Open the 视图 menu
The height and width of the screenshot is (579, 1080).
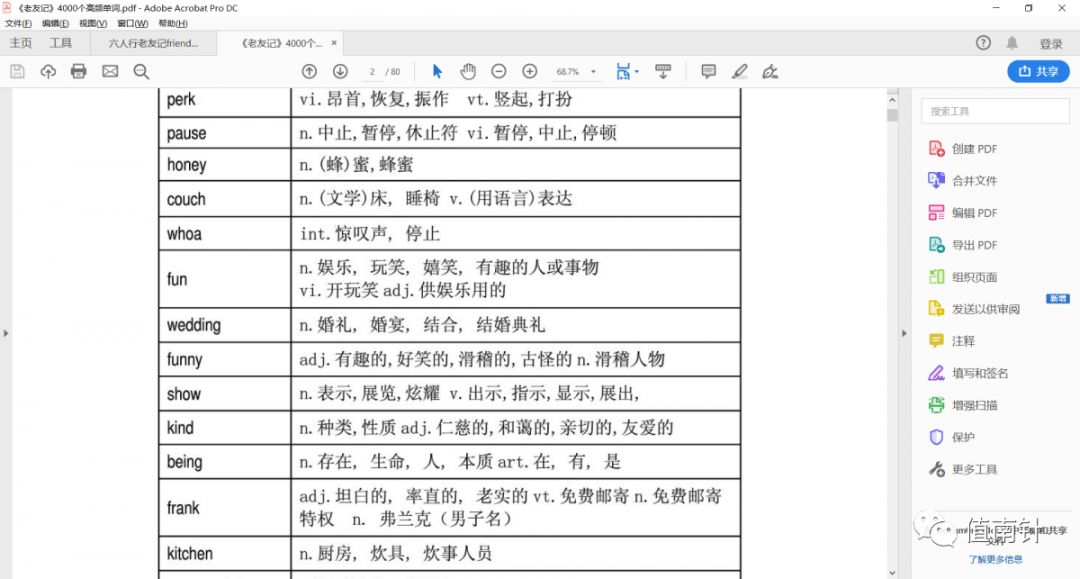[x=93, y=23]
